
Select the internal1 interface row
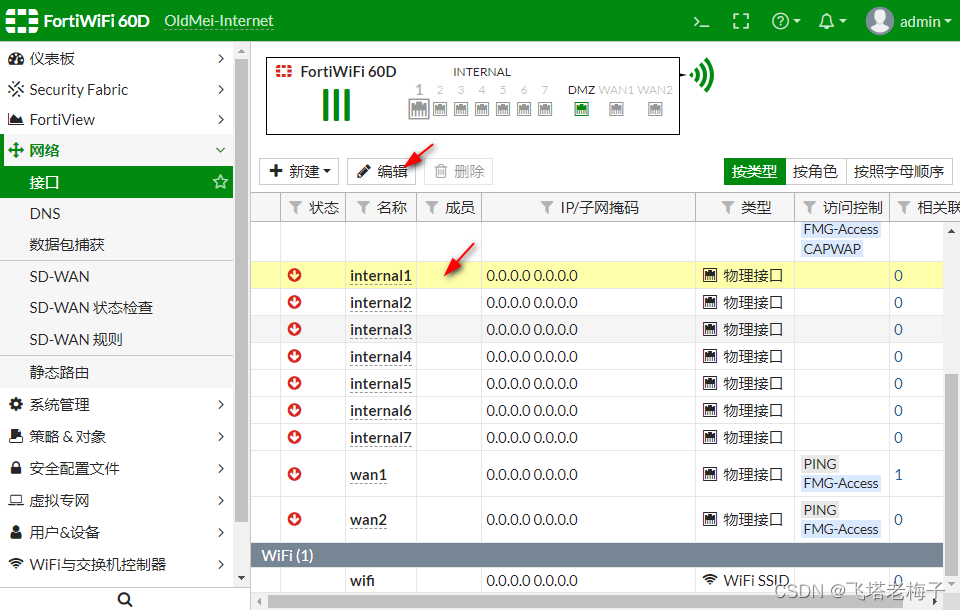[597, 276]
